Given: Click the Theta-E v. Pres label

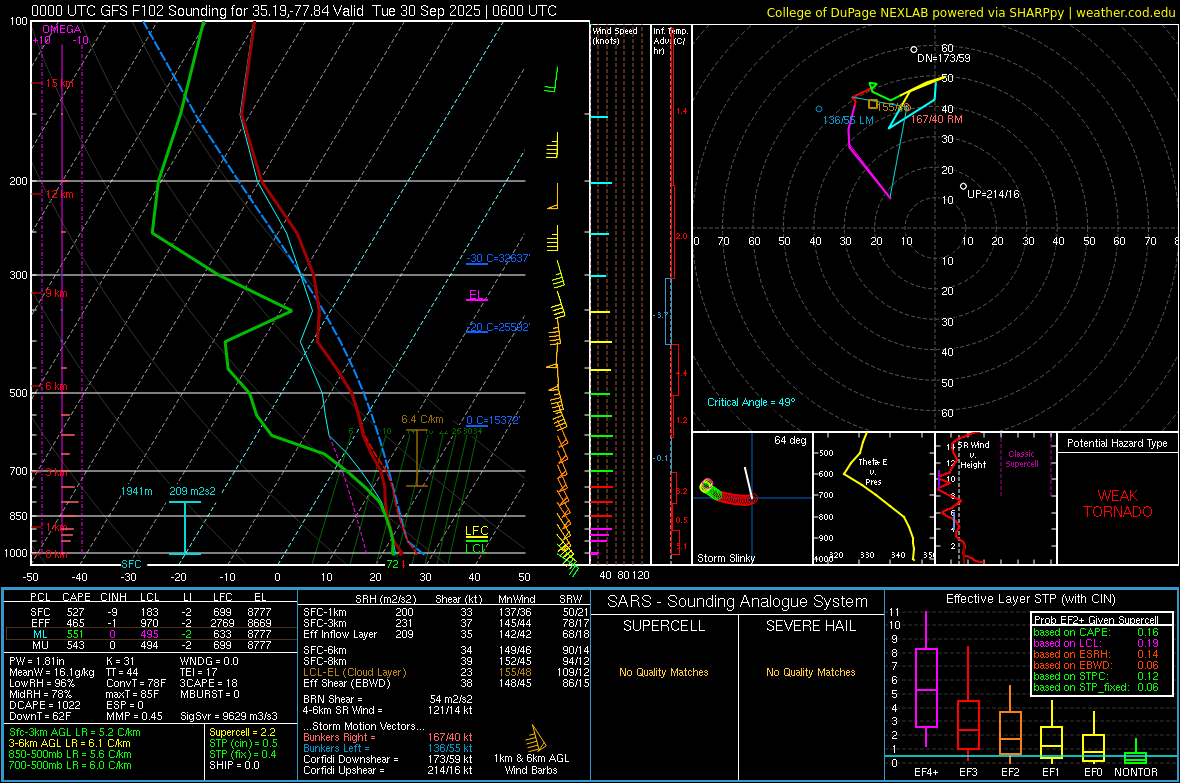Looking at the screenshot, I should (873, 471).
